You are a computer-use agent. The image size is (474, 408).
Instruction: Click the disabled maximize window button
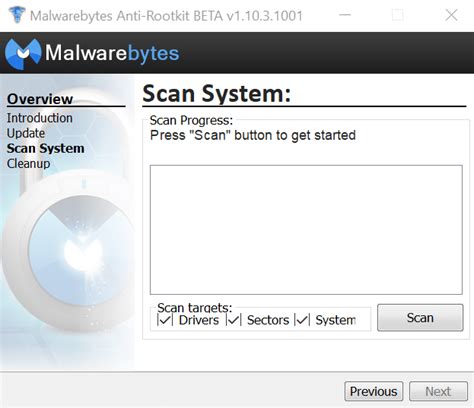click(x=398, y=15)
